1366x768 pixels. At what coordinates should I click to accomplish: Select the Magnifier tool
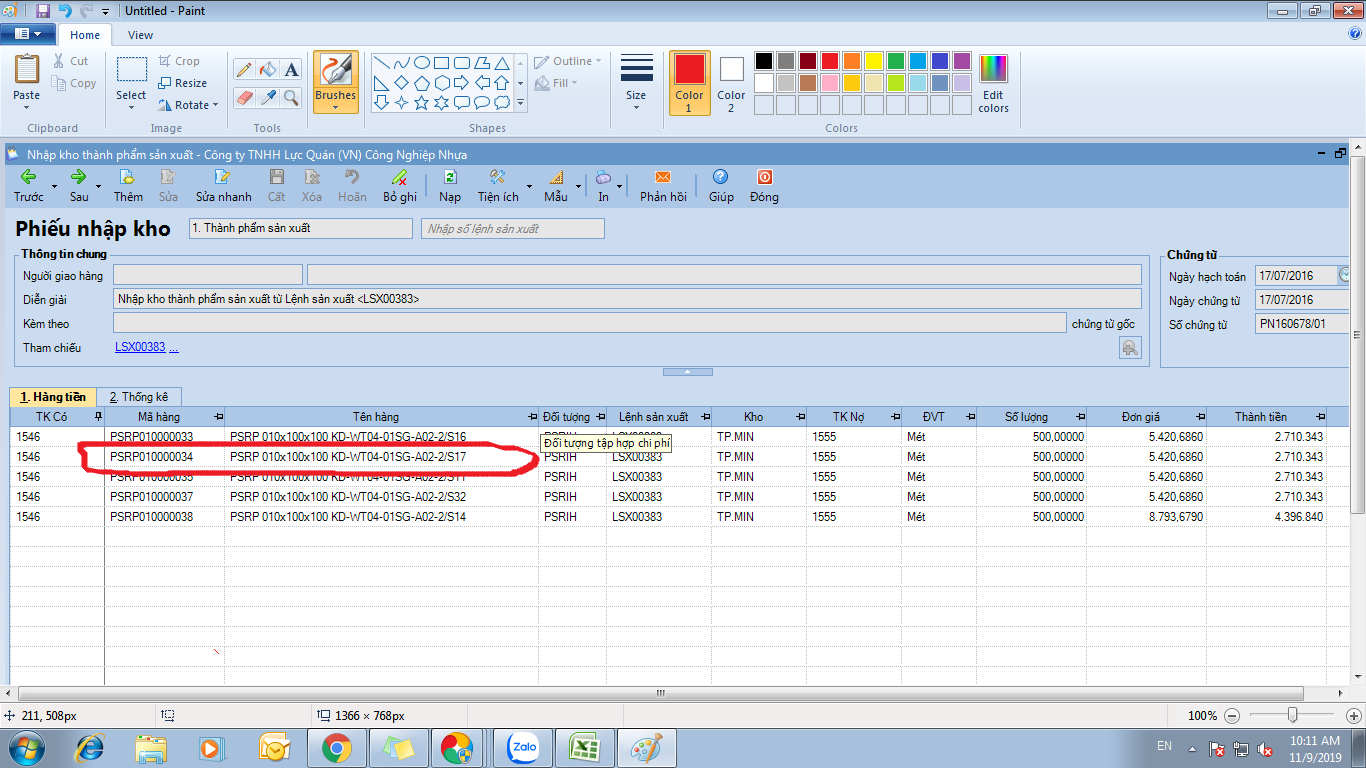(291, 97)
